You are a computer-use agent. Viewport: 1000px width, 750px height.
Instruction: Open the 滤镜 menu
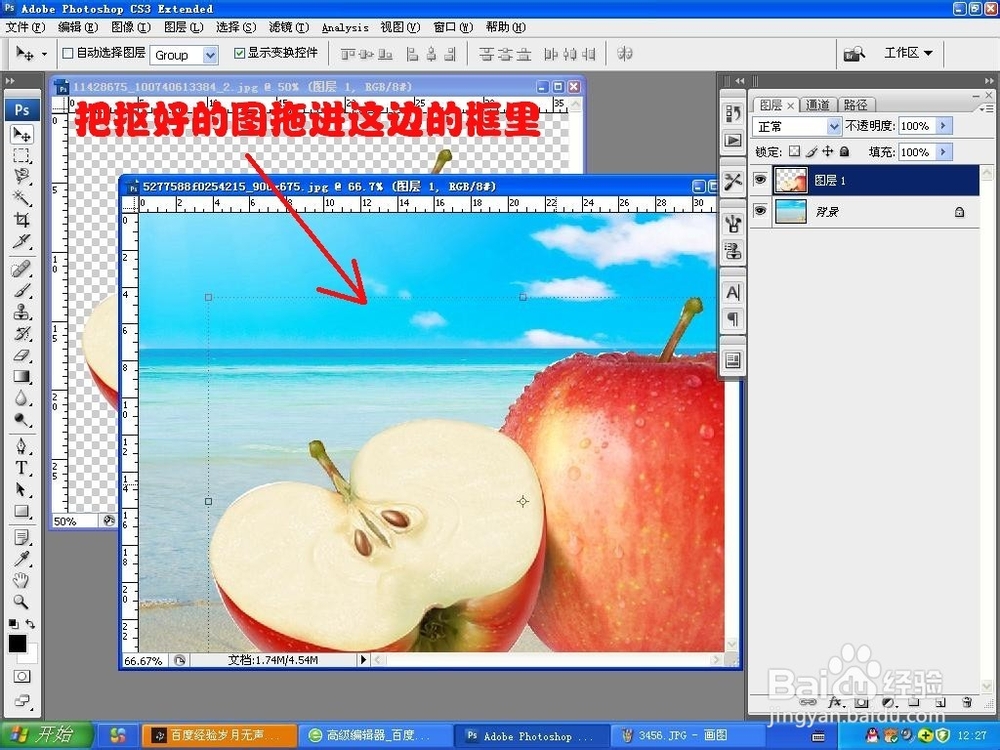288,27
